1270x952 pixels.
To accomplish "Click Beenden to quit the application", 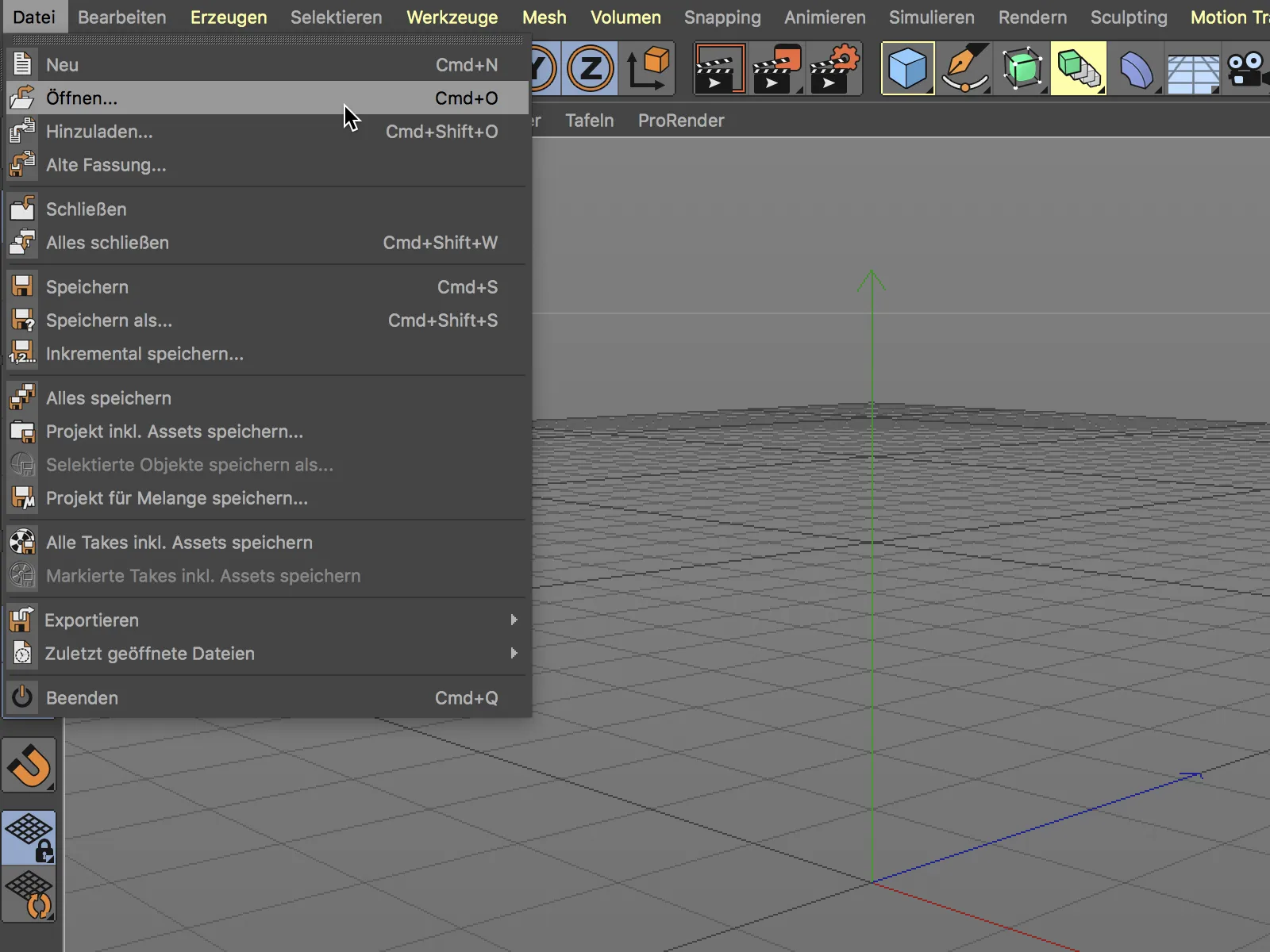I will point(82,697).
